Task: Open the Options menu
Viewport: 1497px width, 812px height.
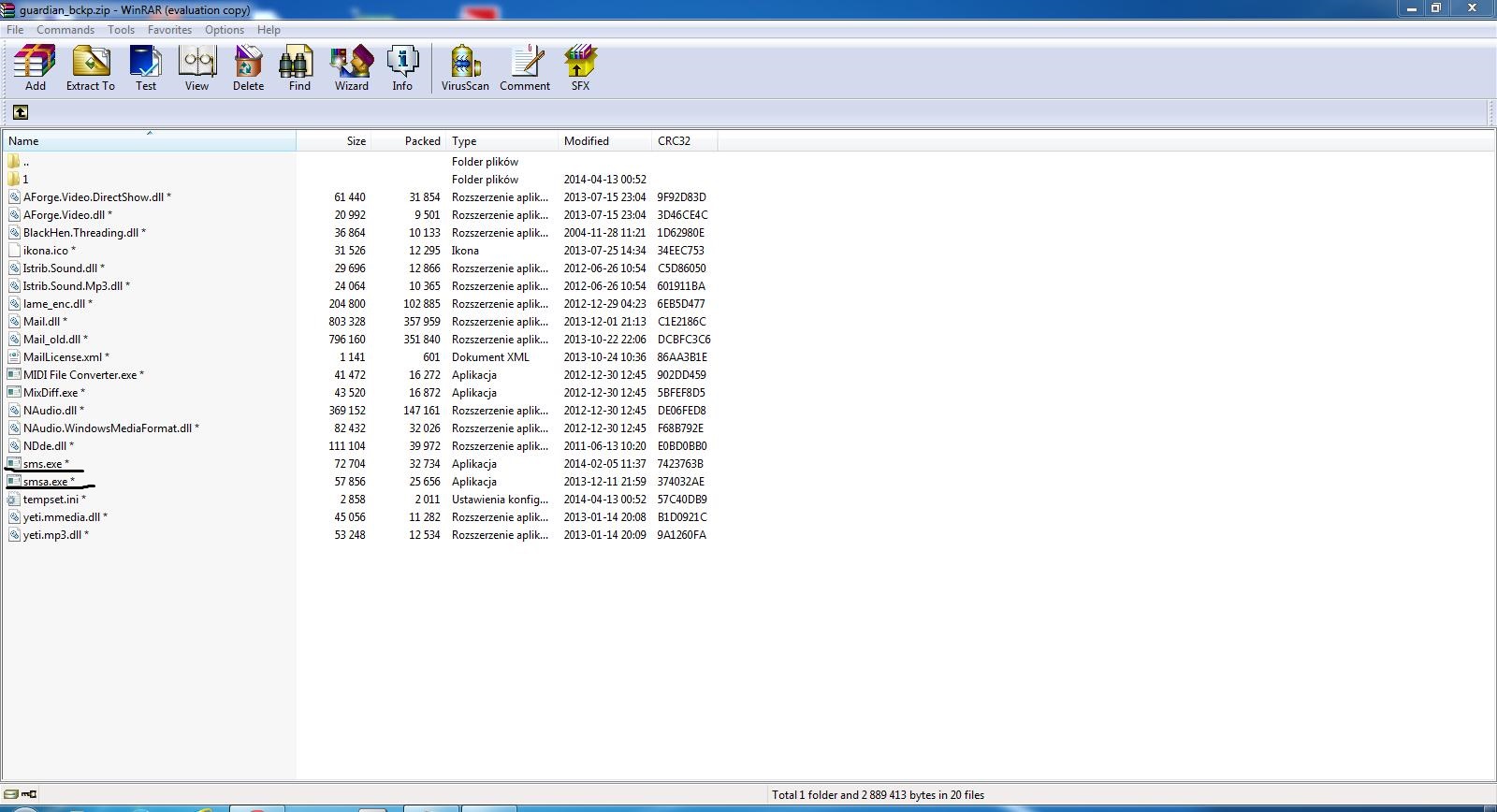Action: coord(225,30)
